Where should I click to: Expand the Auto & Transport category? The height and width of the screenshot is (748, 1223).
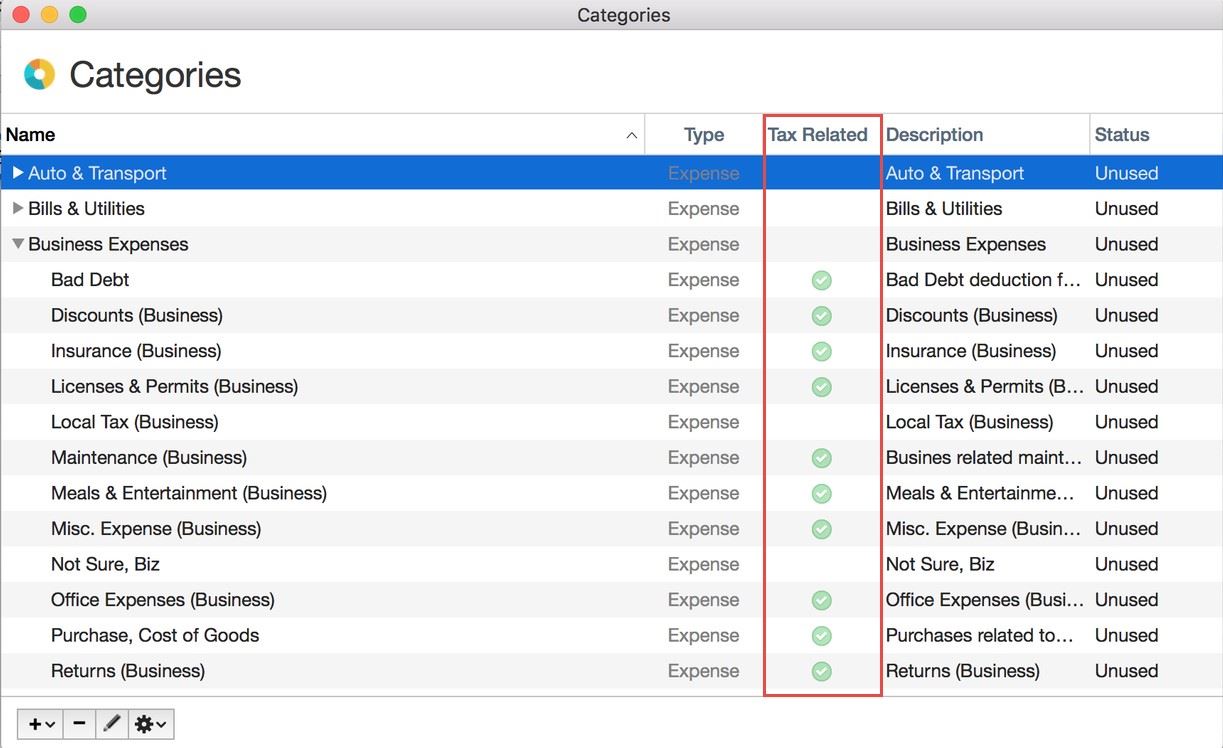pos(18,173)
